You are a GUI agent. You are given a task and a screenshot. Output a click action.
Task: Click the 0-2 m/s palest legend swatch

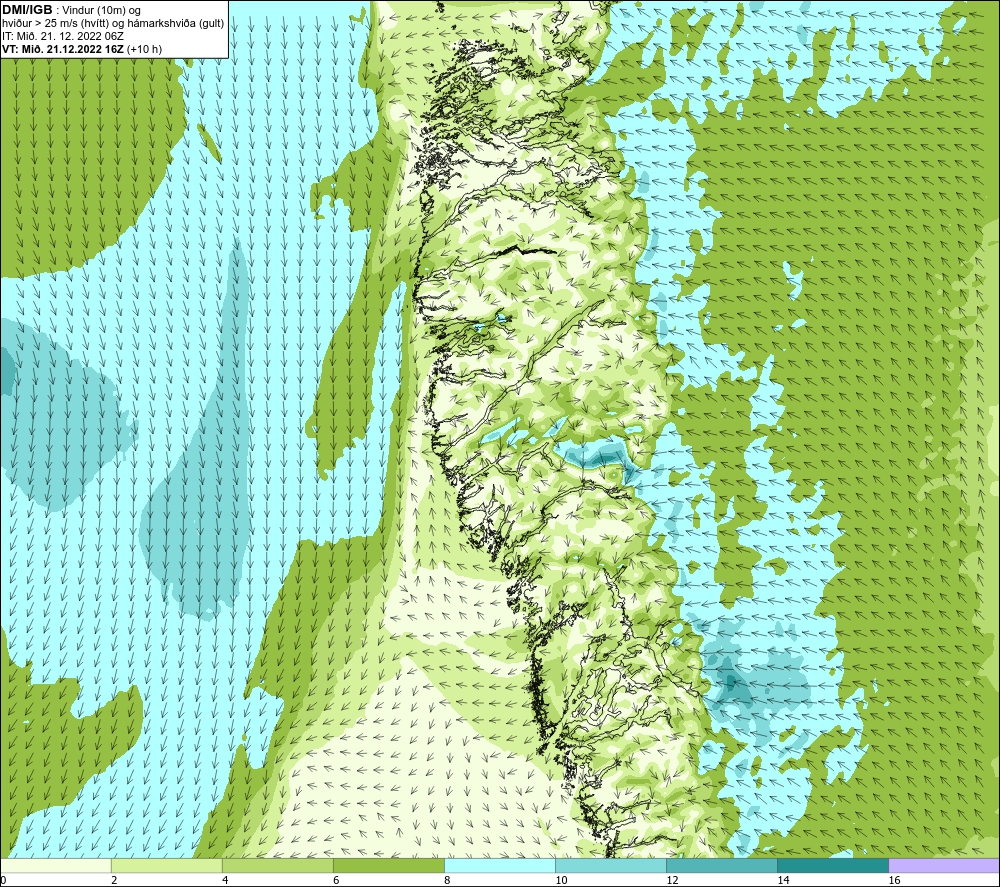[56, 865]
